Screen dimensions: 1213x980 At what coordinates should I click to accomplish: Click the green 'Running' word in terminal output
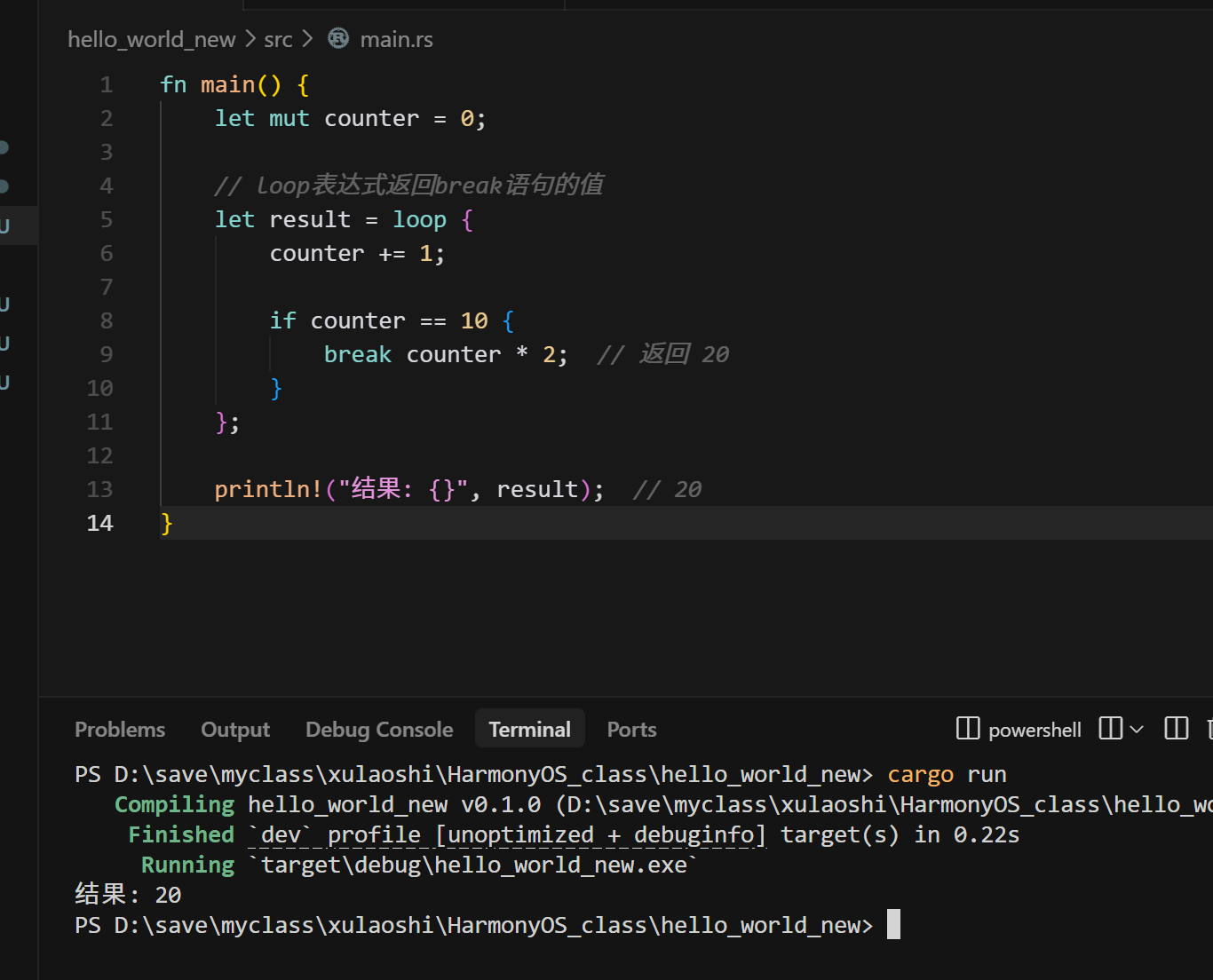tap(188, 865)
